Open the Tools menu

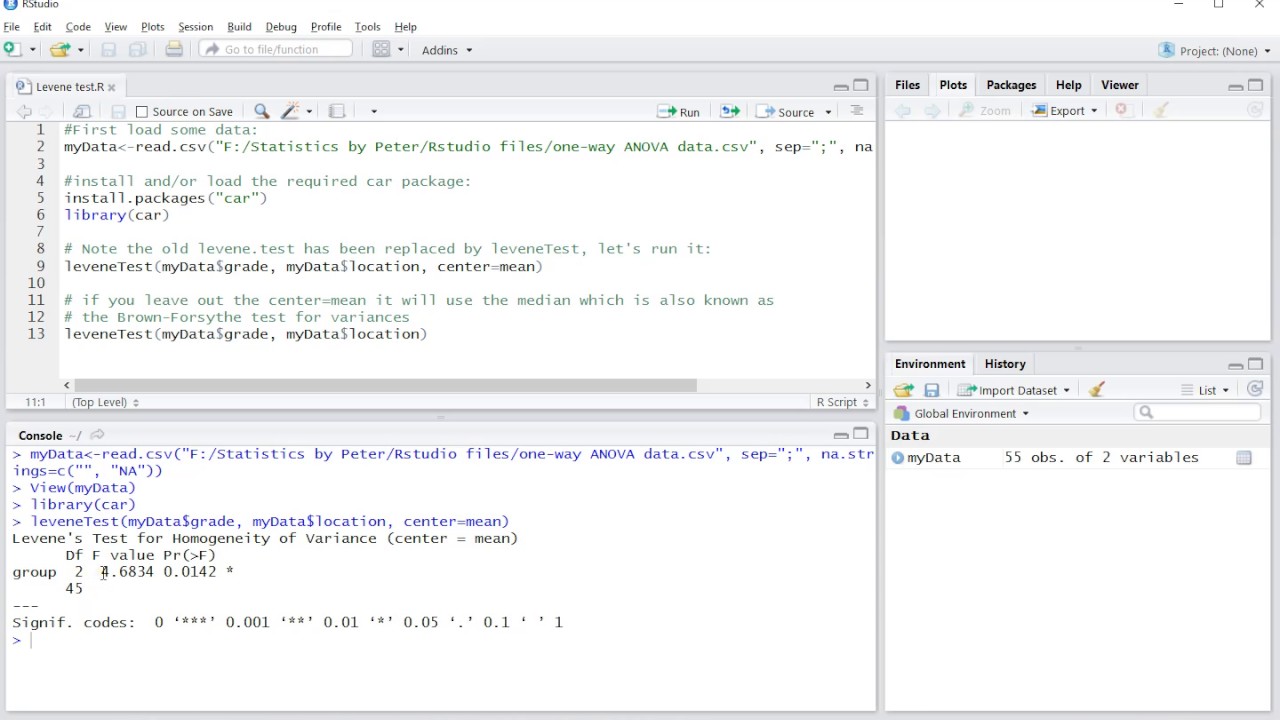coord(367,27)
